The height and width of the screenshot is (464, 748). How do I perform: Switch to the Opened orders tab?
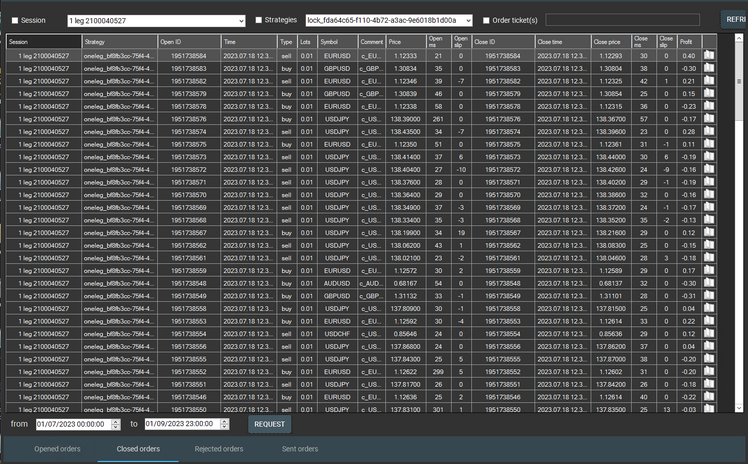(x=59, y=449)
